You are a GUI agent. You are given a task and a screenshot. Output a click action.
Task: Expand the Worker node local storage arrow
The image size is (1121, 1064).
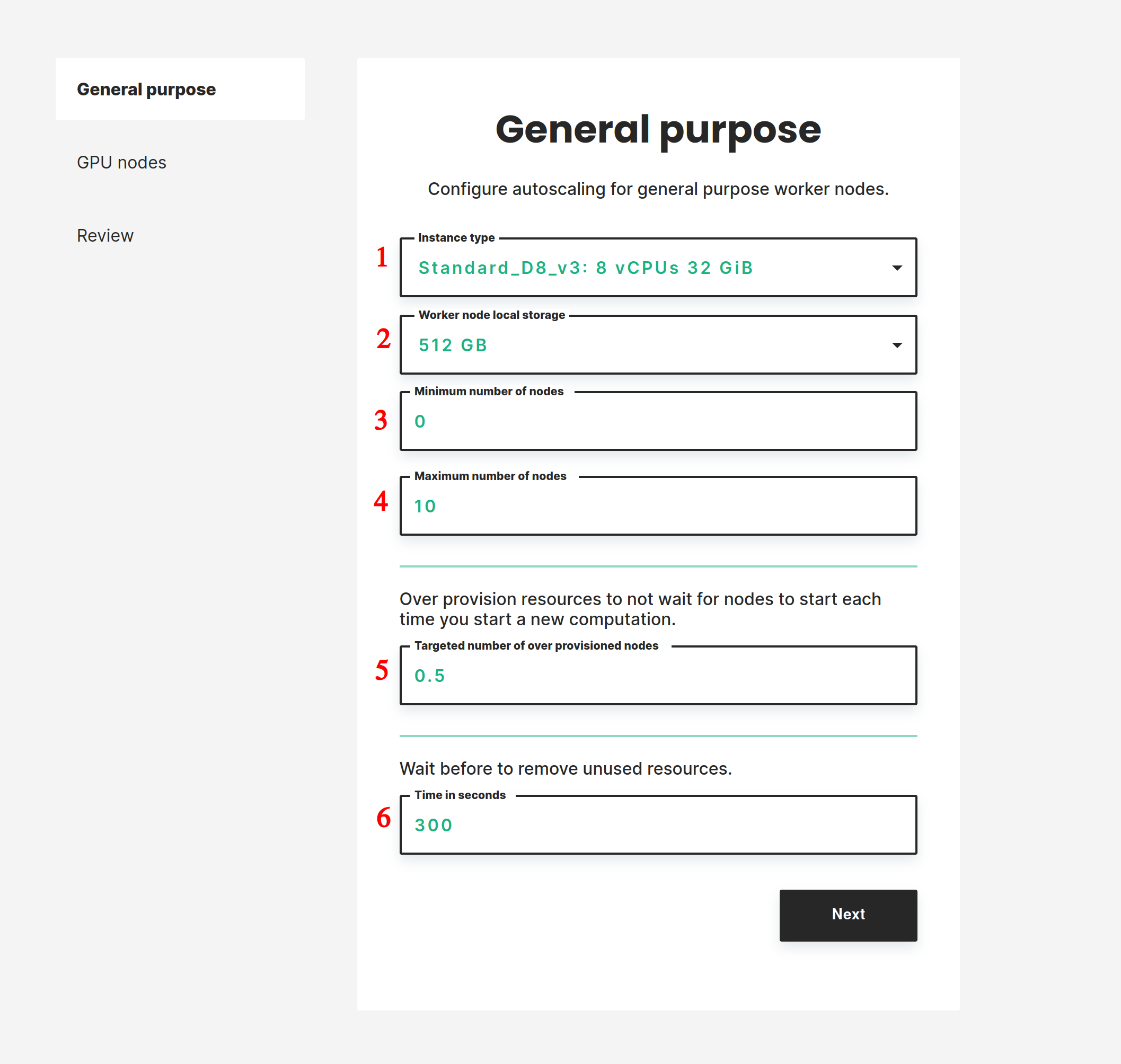(896, 345)
